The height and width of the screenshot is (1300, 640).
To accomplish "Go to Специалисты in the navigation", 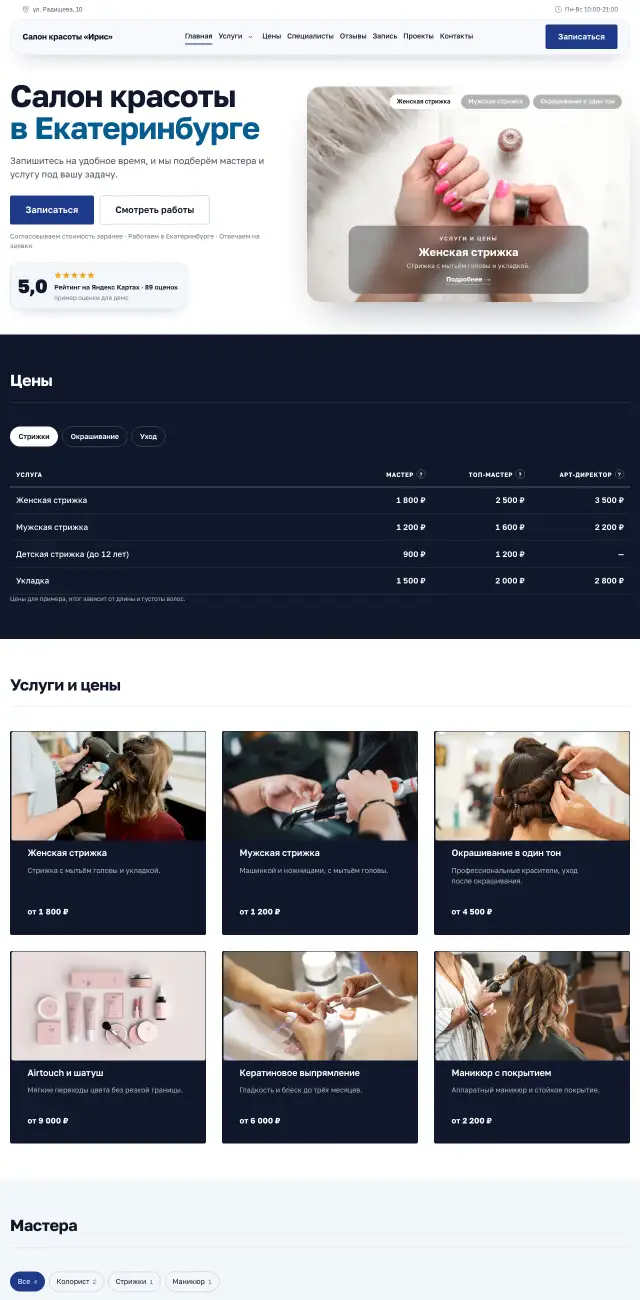I will pyautogui.click(x=310, y=36).
